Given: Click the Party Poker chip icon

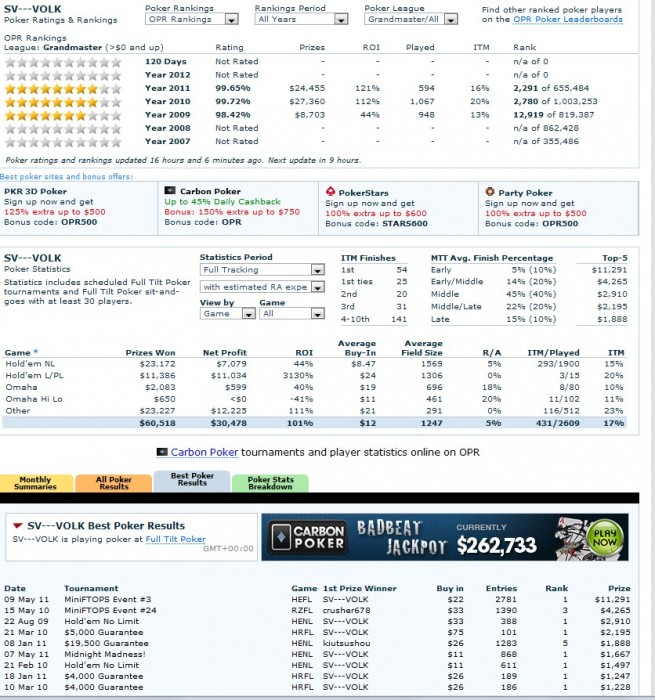Looking at the screenshot, I should click(490, 192).
